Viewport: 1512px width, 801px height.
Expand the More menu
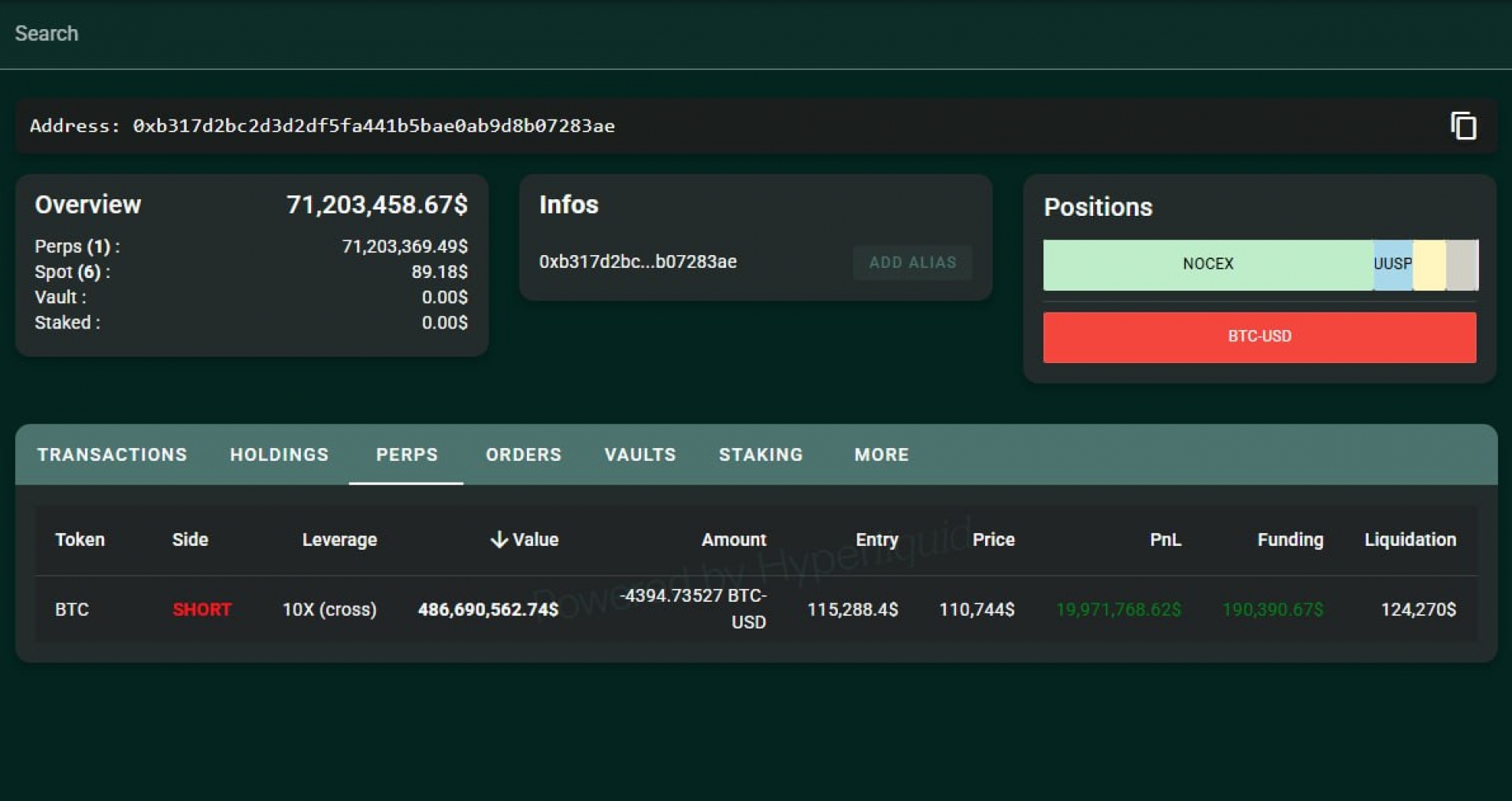[x=881, y=454]
